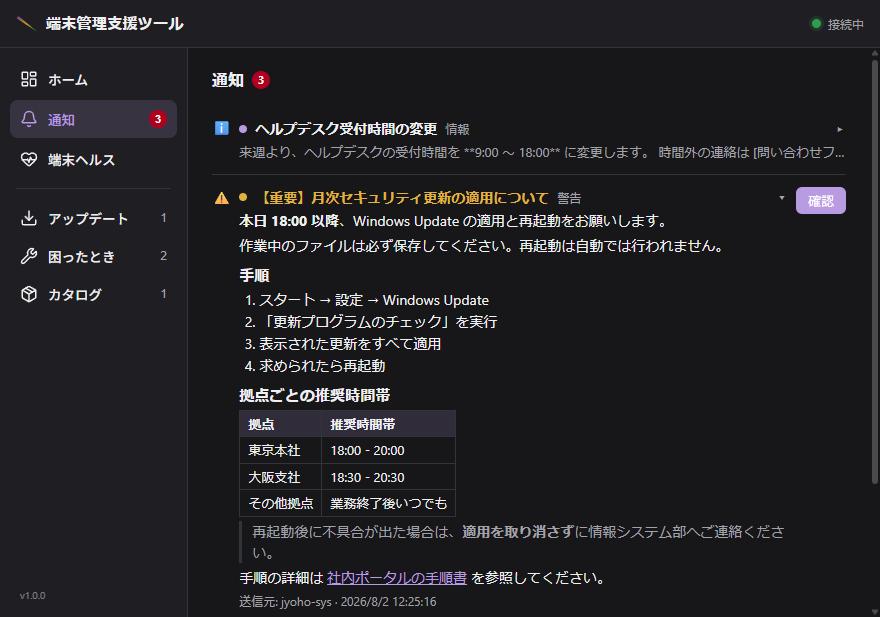Click the カタログ count 1

[x=163, y=294]
